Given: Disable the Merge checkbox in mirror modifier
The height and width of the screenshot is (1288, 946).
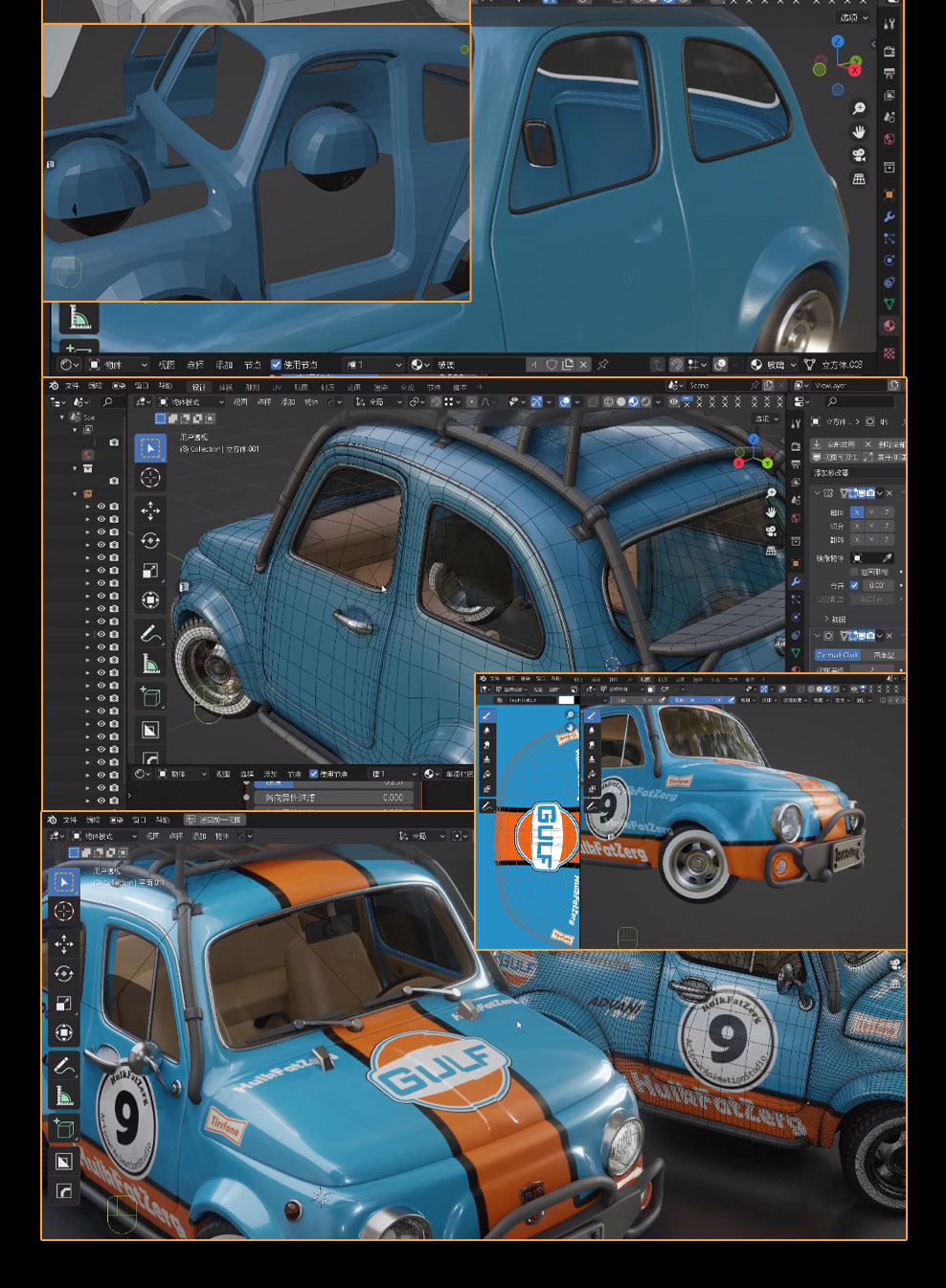Looking at the screenshot, I should coord(854,585).
